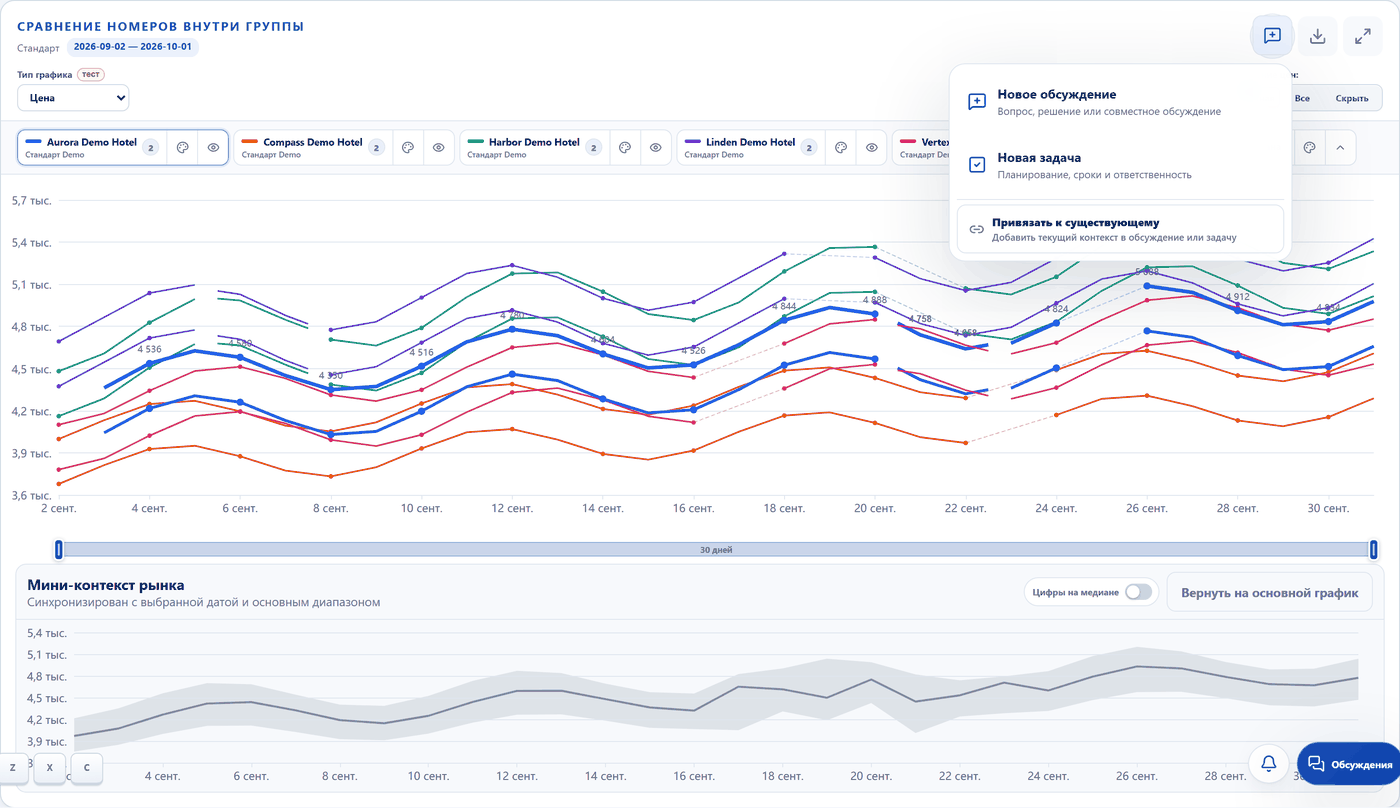Click the '4 758' data label
This screenshot has width=1400, height=808.
coord(920,319)
